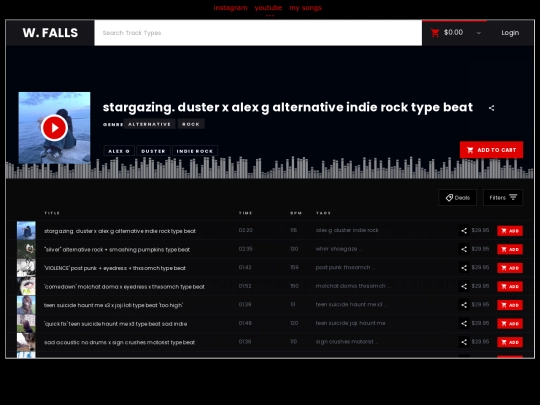The width and height of the screenshot is (540, 405).
Task: Open the W. FALLS logo home link
Action: pyautogui.click(x=50, y=33)
